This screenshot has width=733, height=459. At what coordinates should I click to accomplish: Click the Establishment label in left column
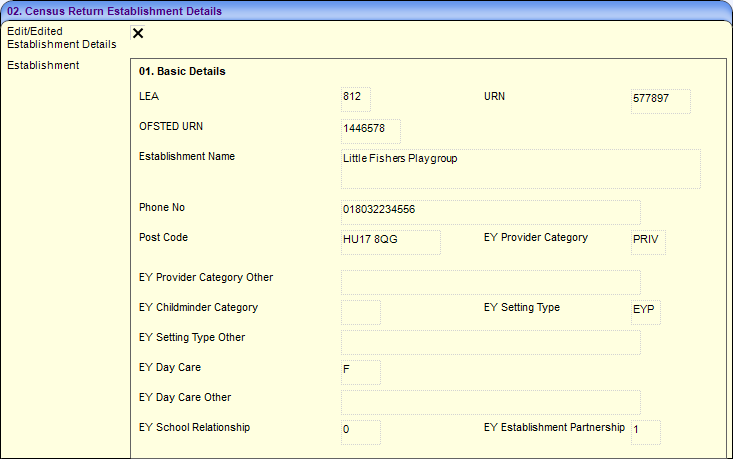[43, 66]
